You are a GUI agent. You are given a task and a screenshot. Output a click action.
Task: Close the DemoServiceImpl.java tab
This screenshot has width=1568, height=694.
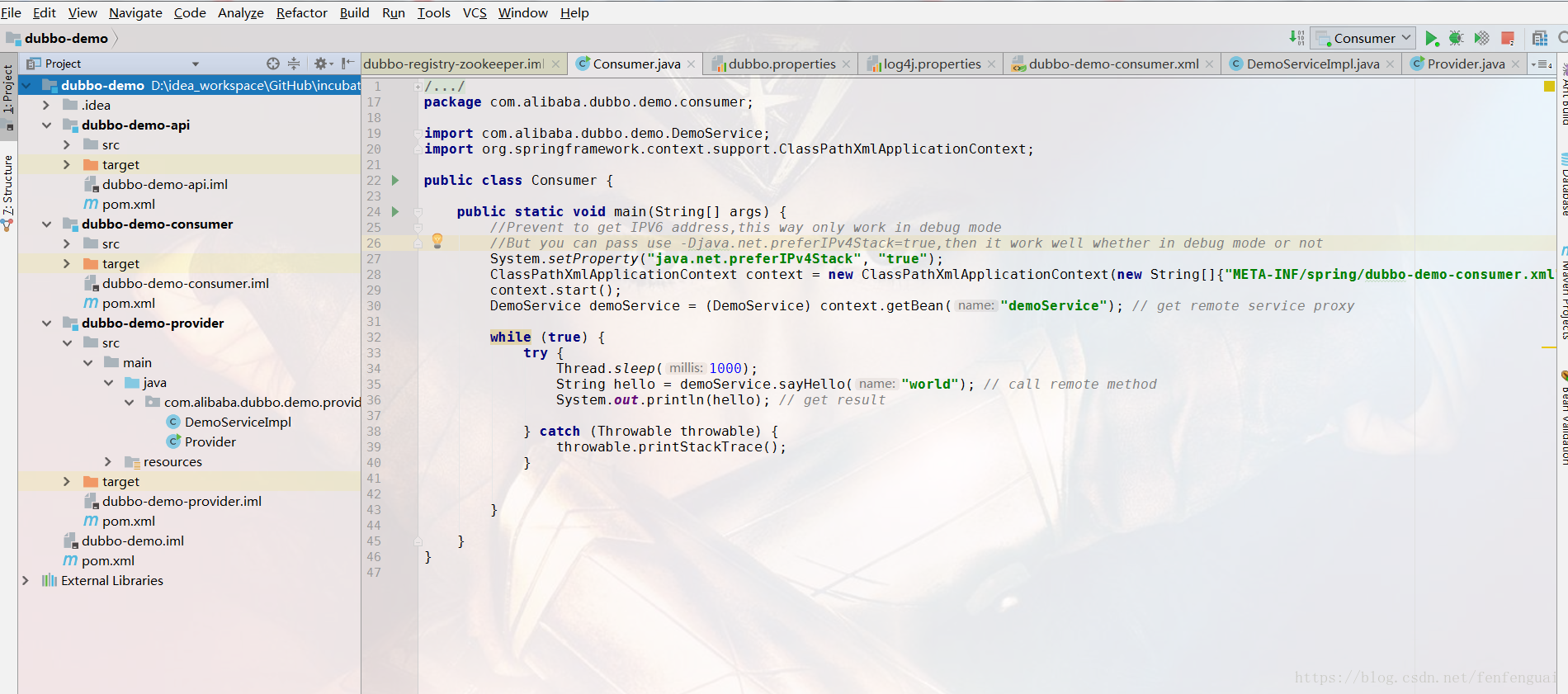coord(1390,64)
